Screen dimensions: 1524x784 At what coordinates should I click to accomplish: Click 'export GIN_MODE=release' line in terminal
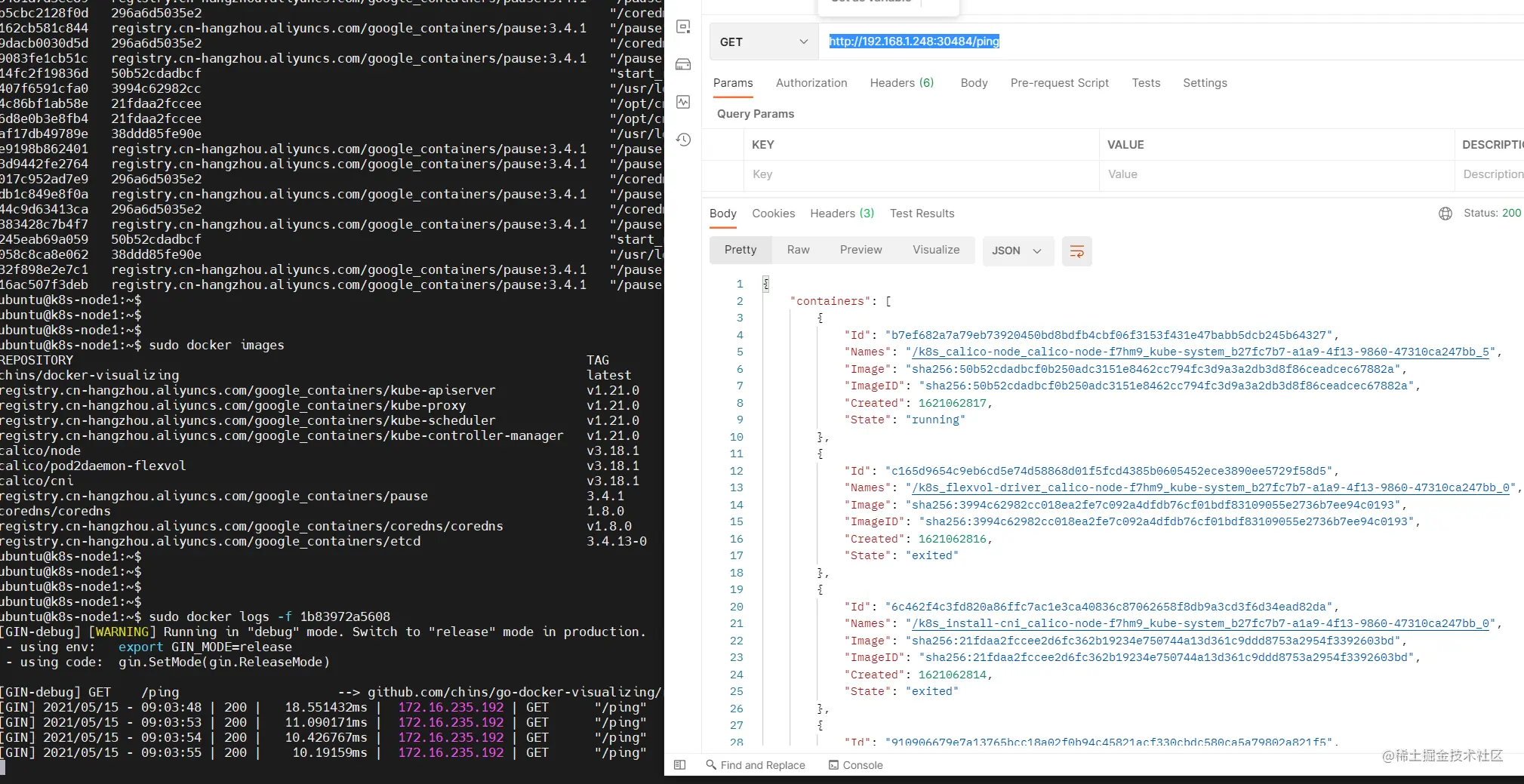pos(205,647)
